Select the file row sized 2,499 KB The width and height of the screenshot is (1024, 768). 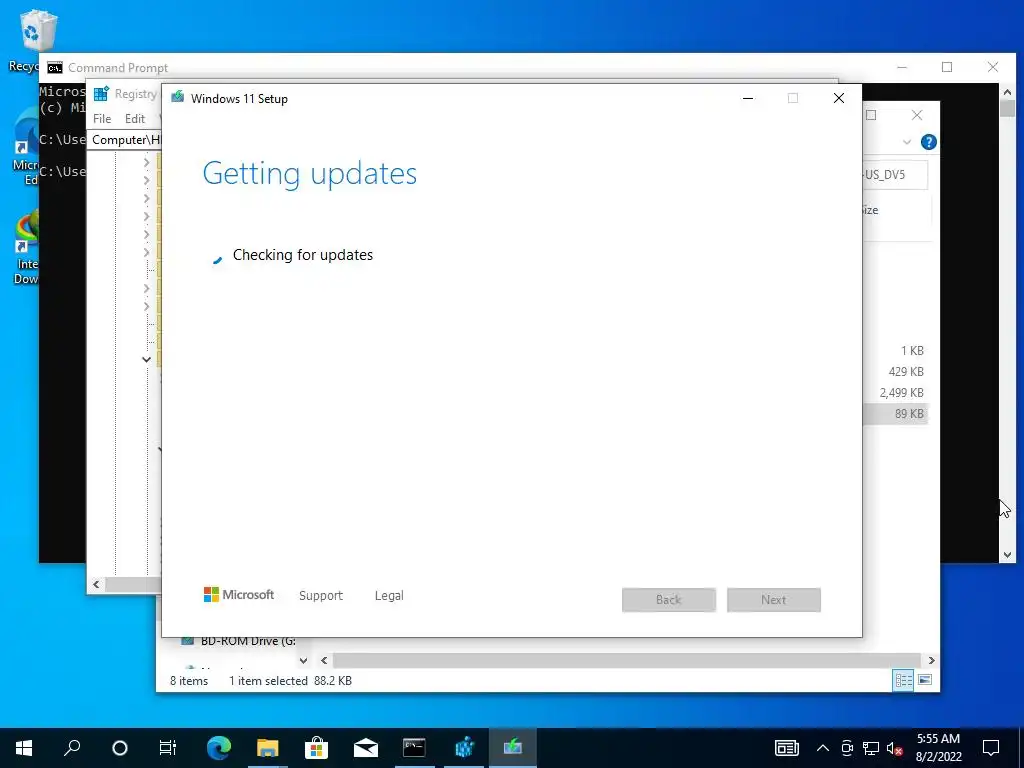coord(895,392)
